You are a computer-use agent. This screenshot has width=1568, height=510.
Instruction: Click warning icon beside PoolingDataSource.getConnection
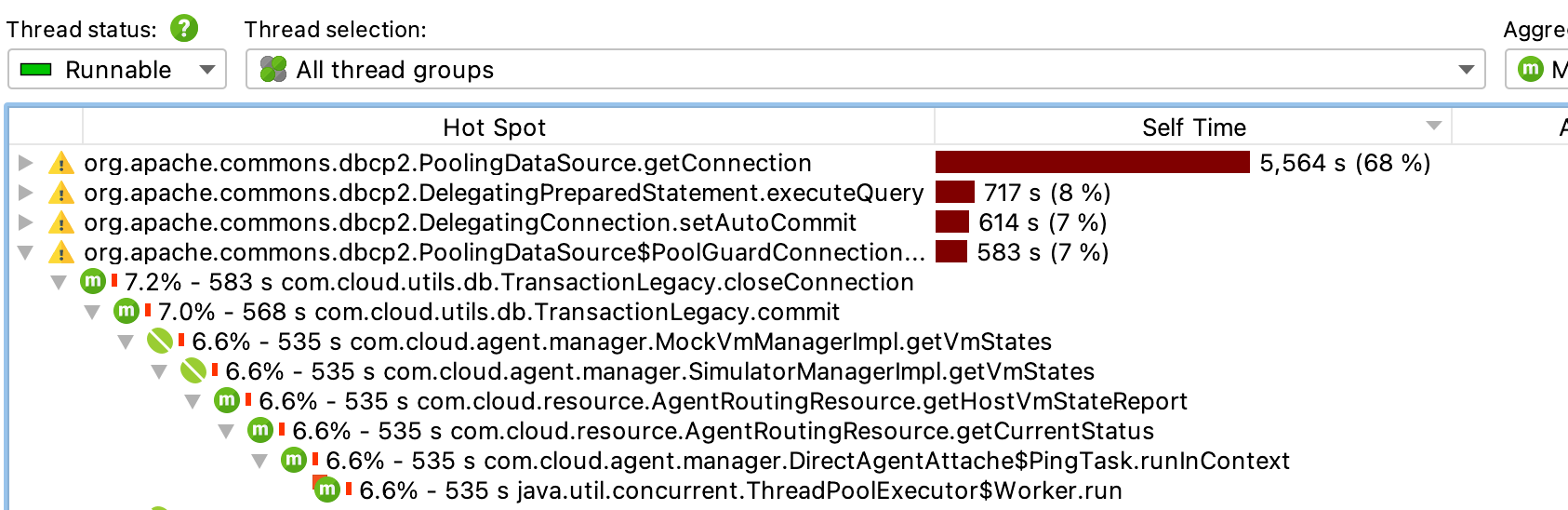tap(61, 164)
